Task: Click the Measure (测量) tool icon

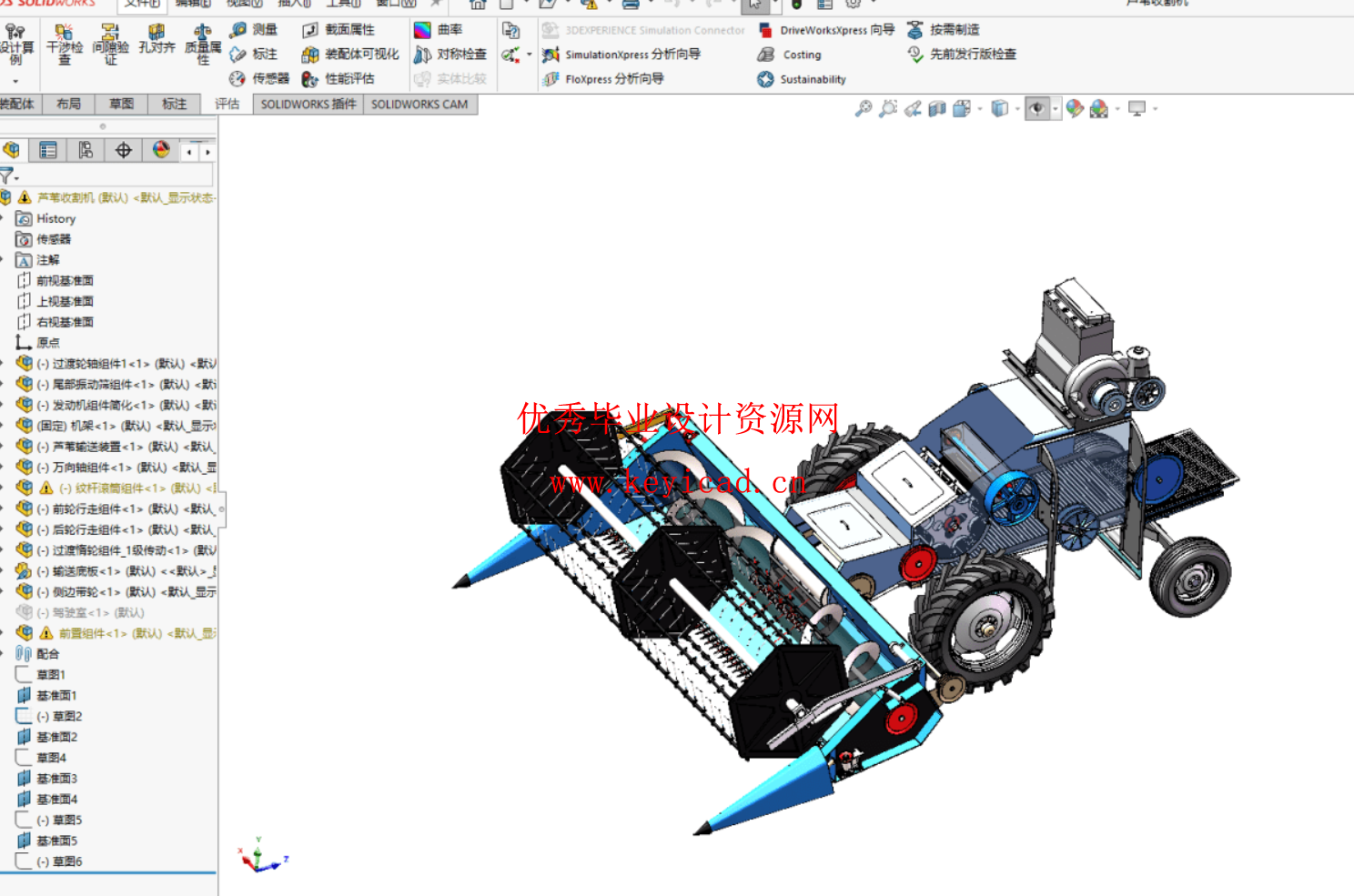Action: pos(239,30)
